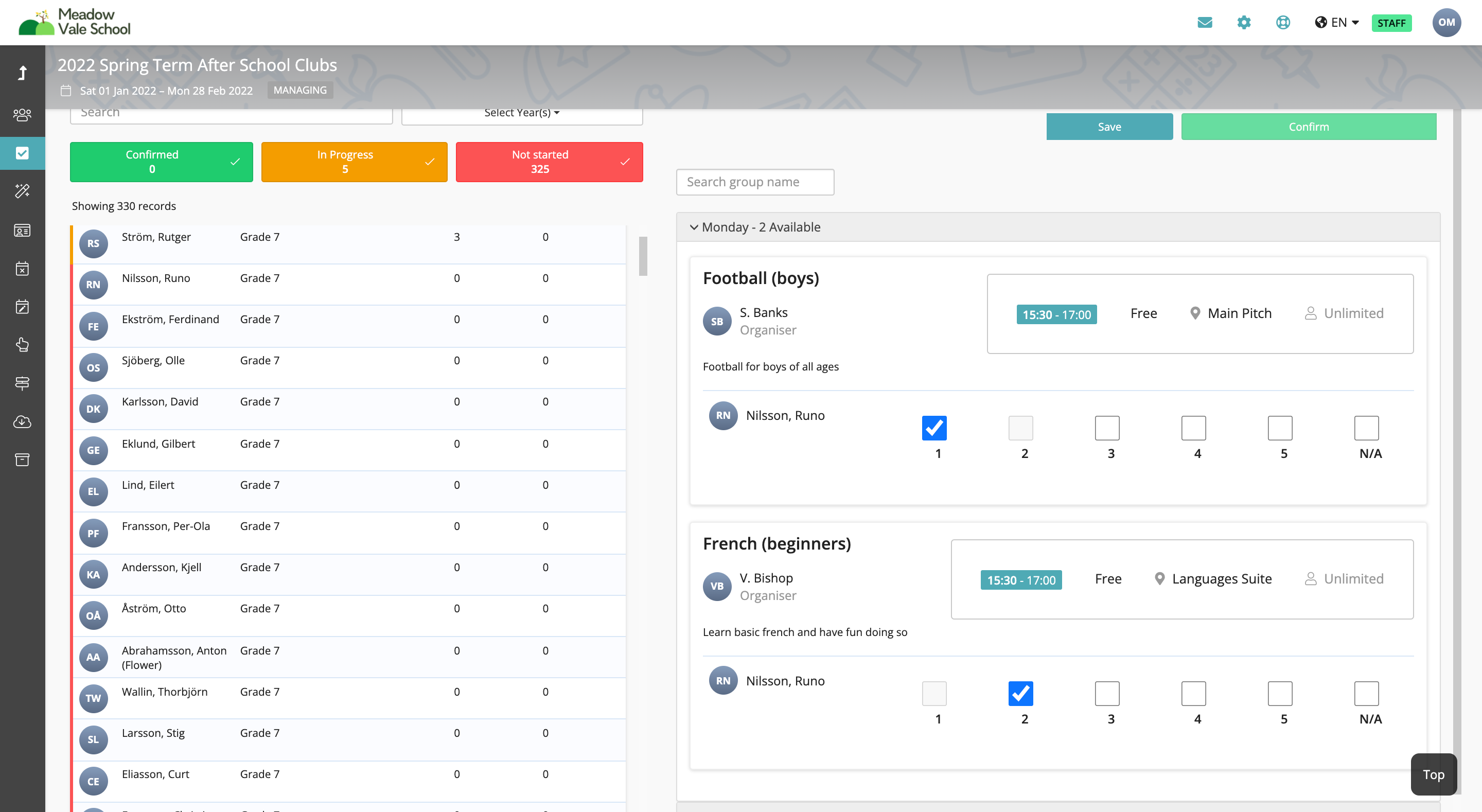
Task: Open the OM user avatar
Action: pos(1446,23)
